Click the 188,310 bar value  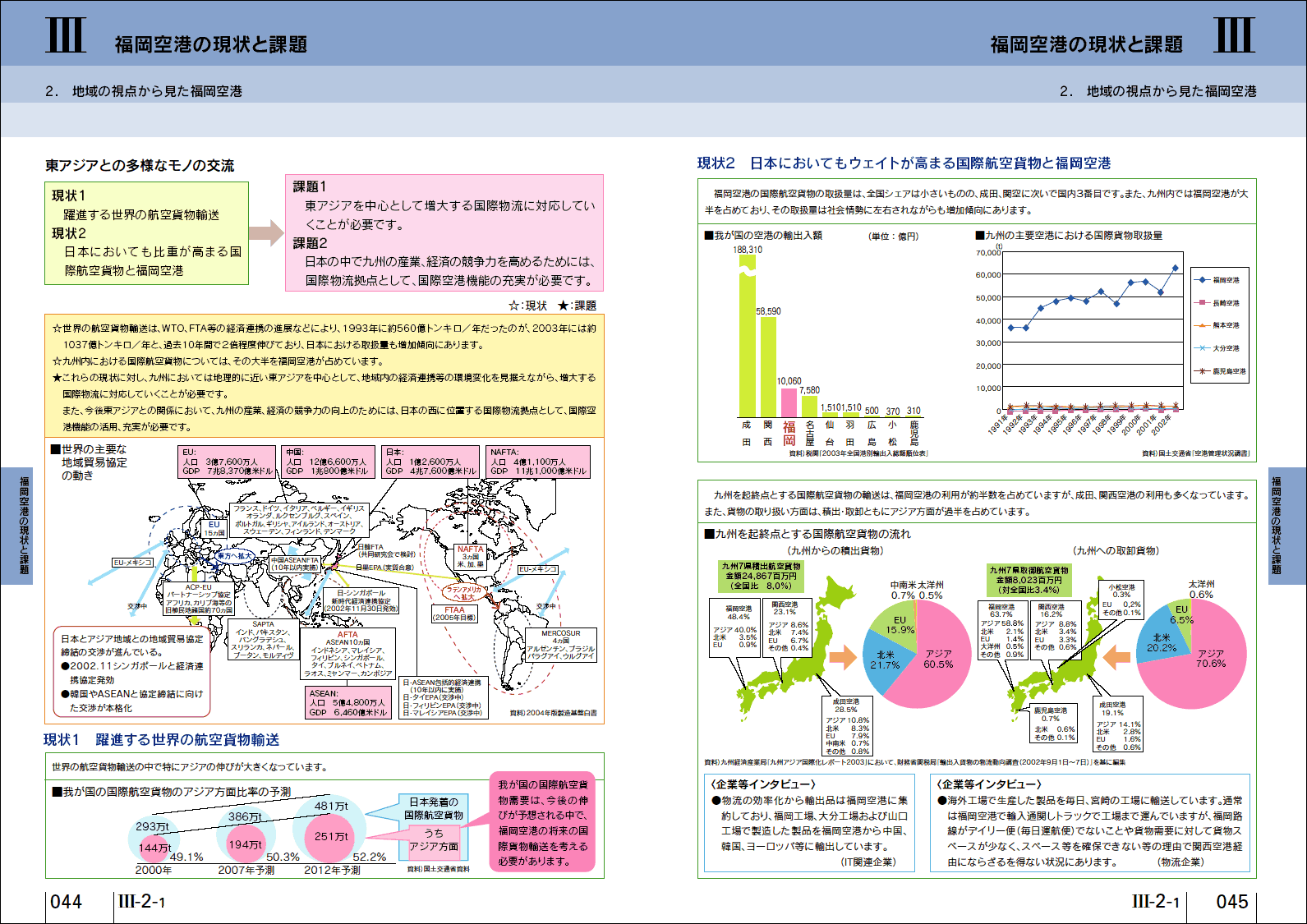coord(748,250)
